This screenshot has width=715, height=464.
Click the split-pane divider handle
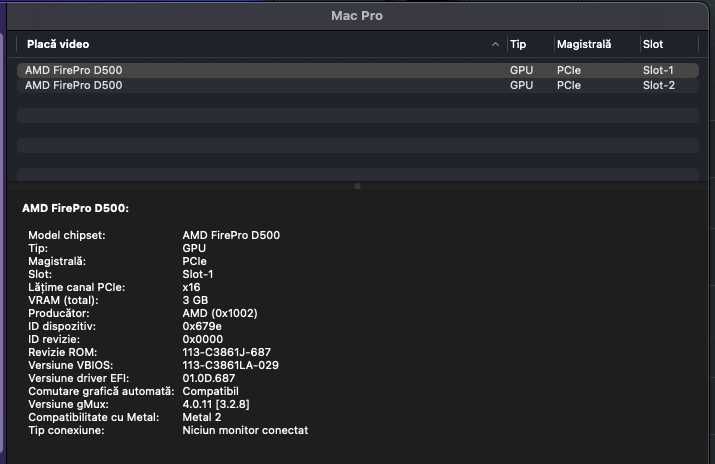[357, 186]
